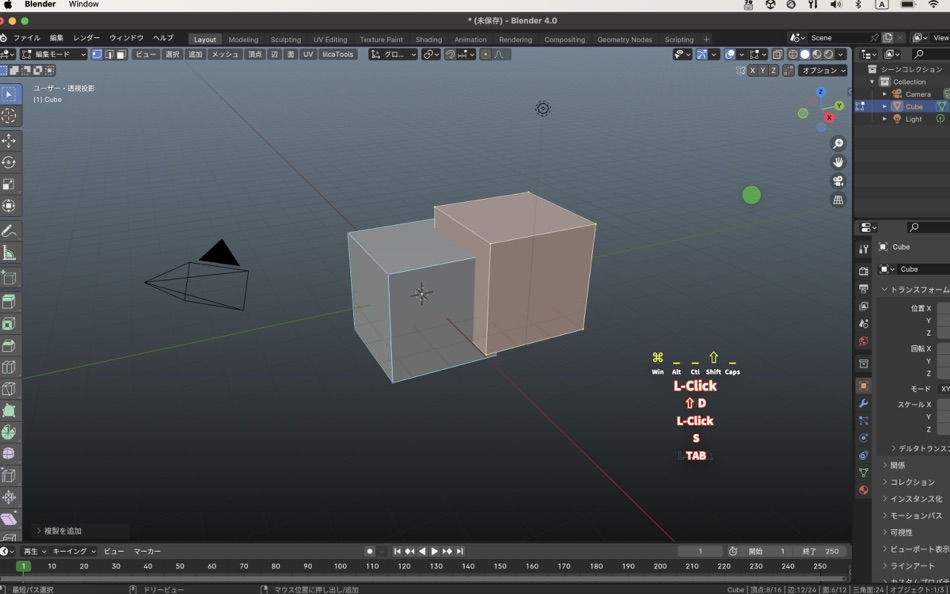Viewport: 950px width, 594px height.
Task: Select the Rotate tool
Action: tap(9, 162)
